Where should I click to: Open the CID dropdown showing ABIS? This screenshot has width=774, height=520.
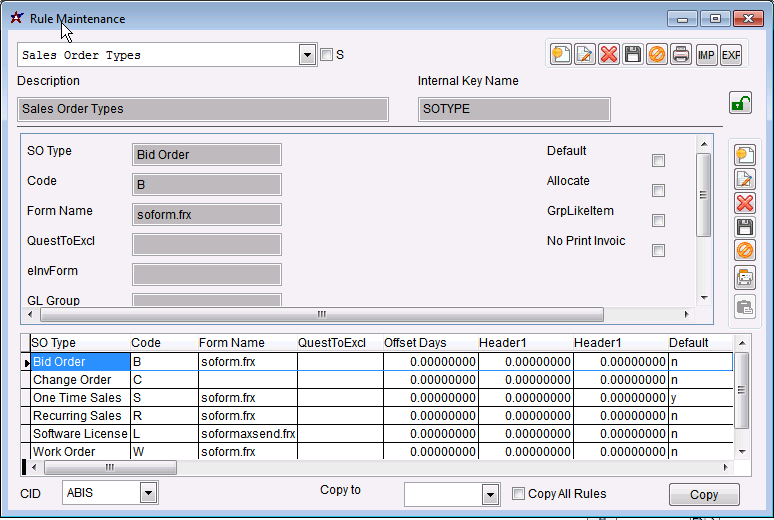(148, 492)
